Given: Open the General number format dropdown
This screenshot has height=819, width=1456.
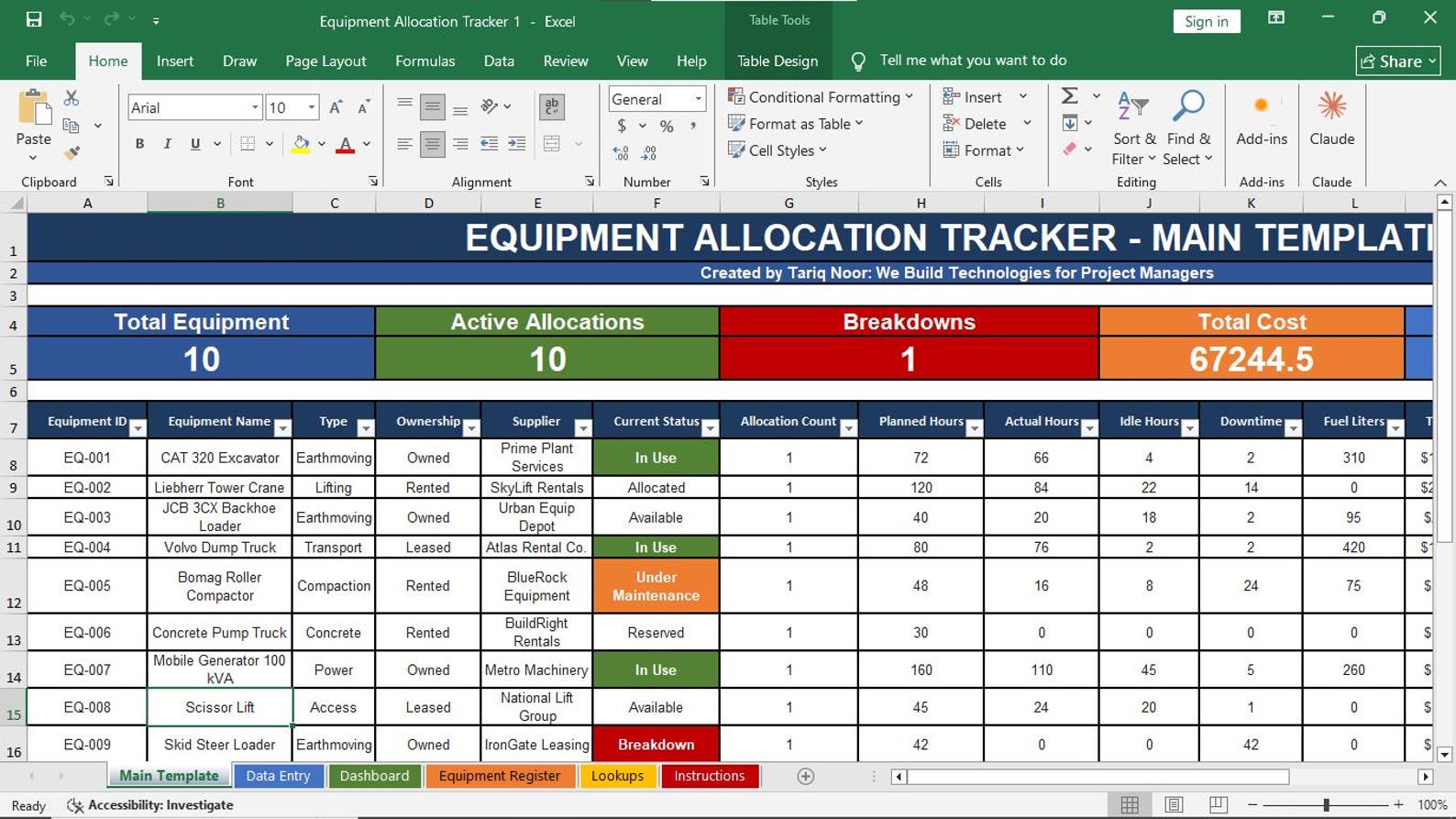Looking at the screenshot, I should (x=698, y=98).
